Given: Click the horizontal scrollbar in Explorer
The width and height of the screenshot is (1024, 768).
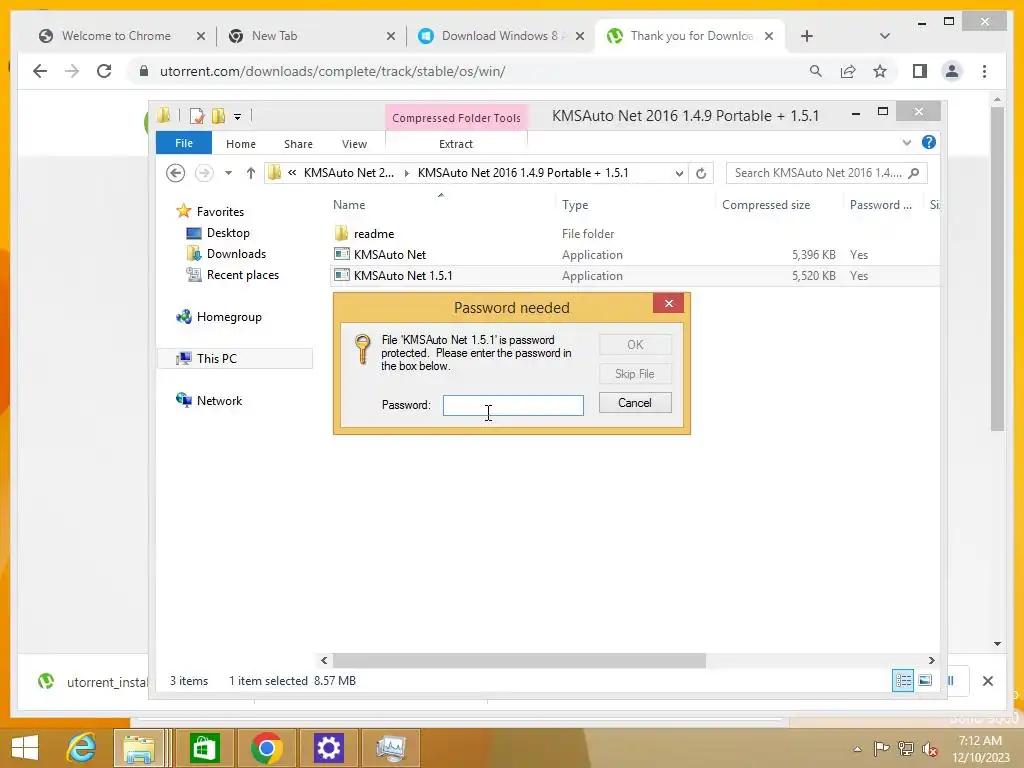Looking at the screenshot, I should click(x=519, y=660).
